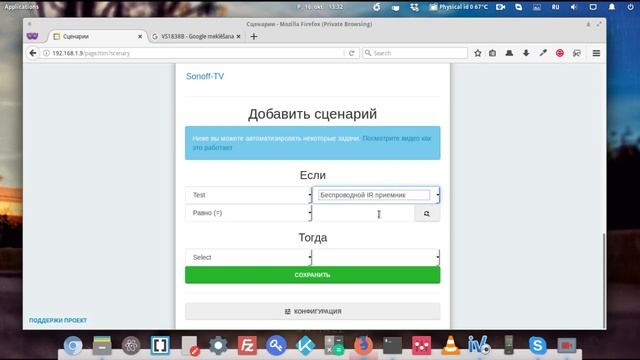Close the Сценарии tab

pos(140,36)
